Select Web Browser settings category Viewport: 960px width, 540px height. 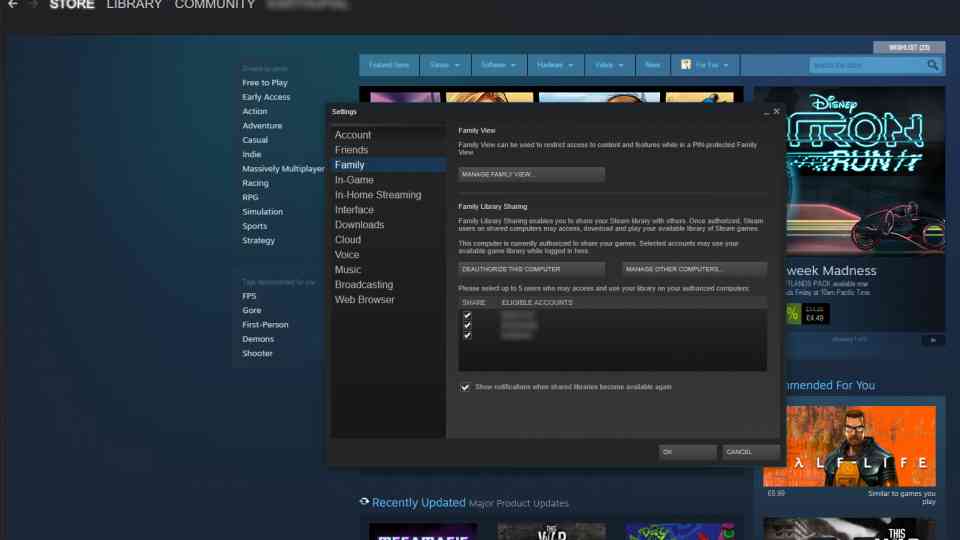tap(388, 300)
